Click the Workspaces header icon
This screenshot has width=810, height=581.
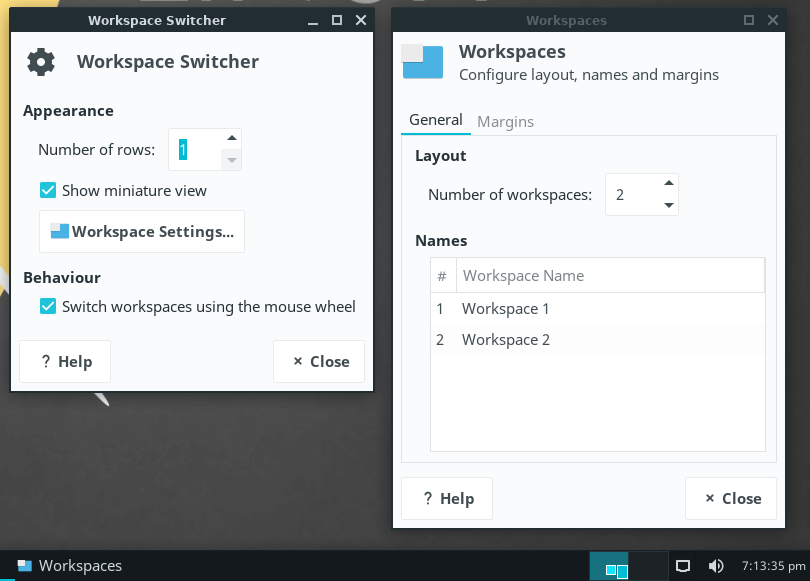point(422,62)
